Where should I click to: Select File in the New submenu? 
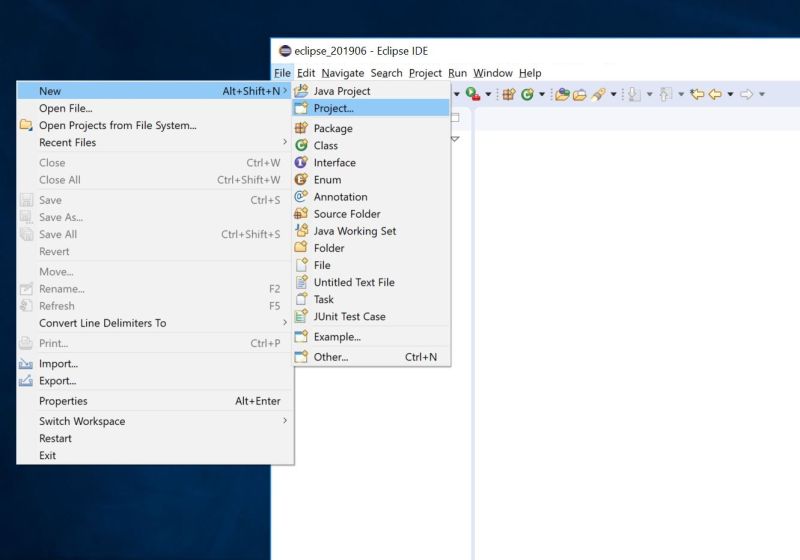coord(371,265)
